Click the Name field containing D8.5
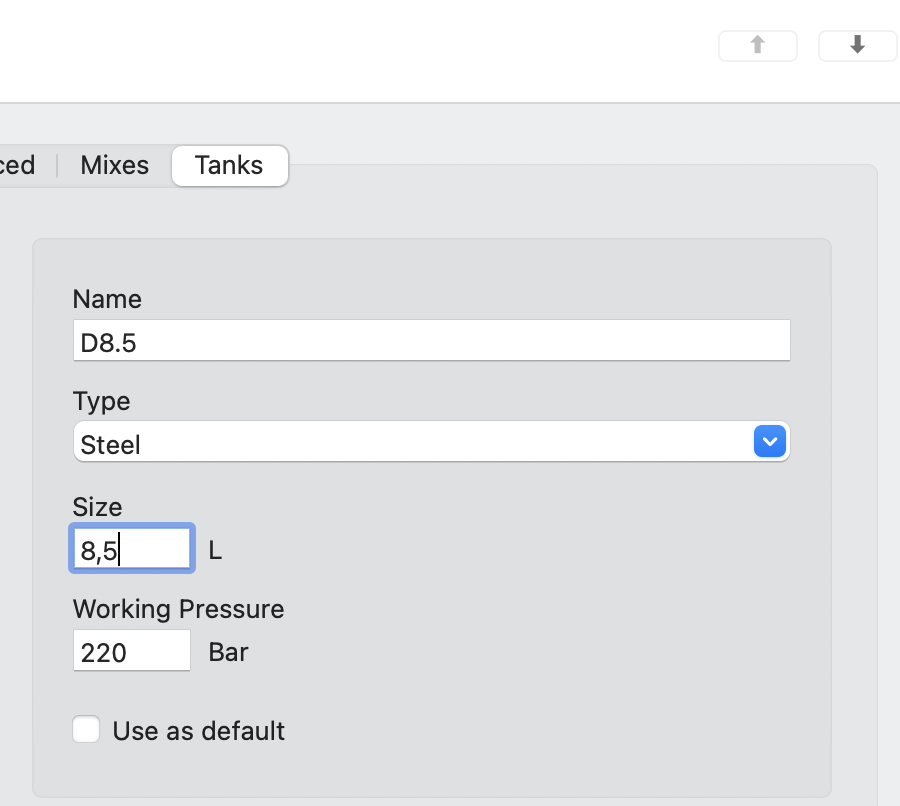Screen dimensions: 900x806 (x=431, y=341)
